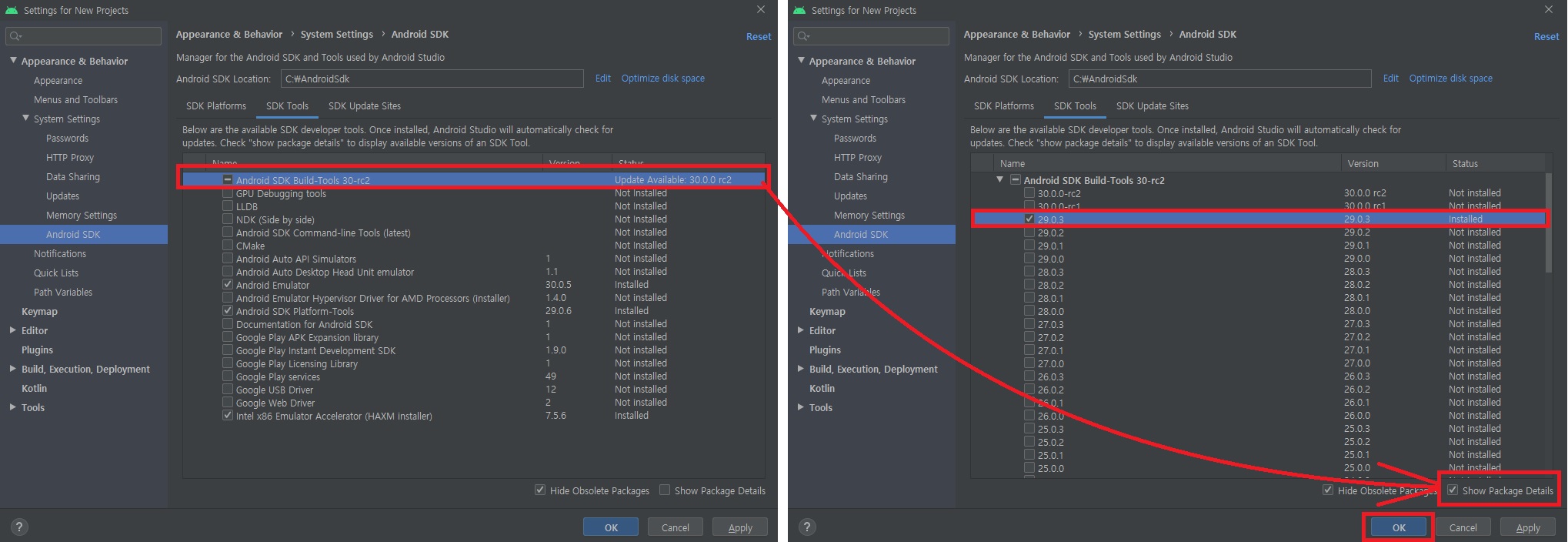Screen dimensions: 1568x542
Task: Collapse Android SDK Build-Tools 30-rc2 group in right window
Action: pos(1000,179)
